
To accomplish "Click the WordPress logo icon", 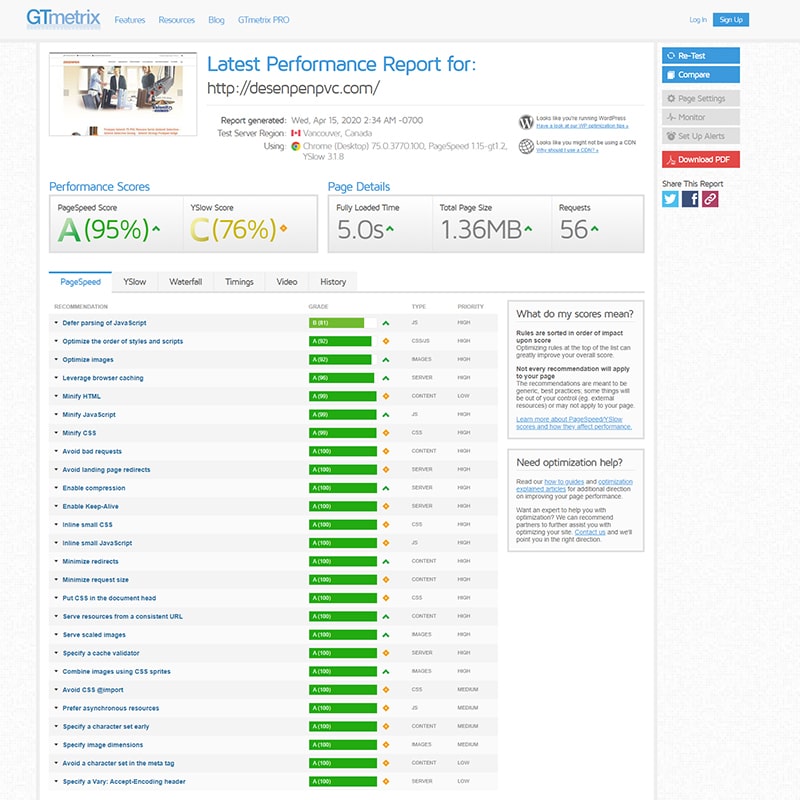I will click(526, 122).
